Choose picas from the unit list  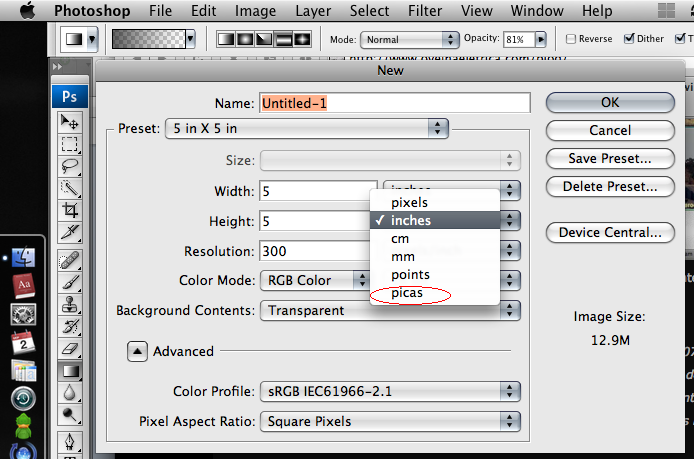(435, 293)
